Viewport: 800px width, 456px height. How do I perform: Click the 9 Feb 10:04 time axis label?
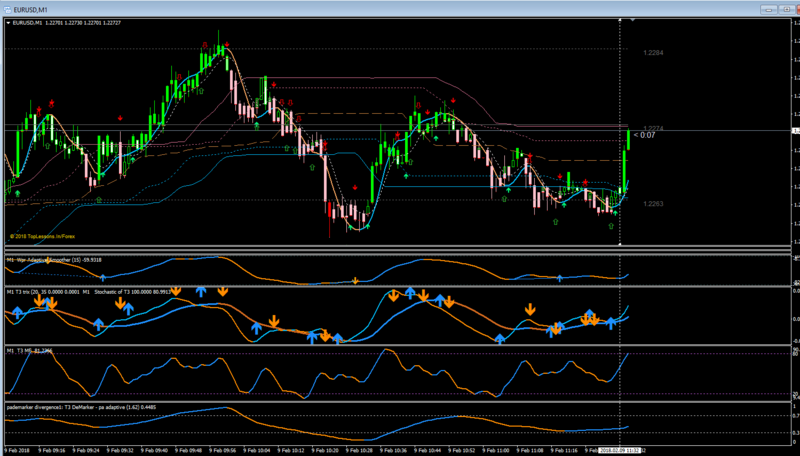click(257, 451)
